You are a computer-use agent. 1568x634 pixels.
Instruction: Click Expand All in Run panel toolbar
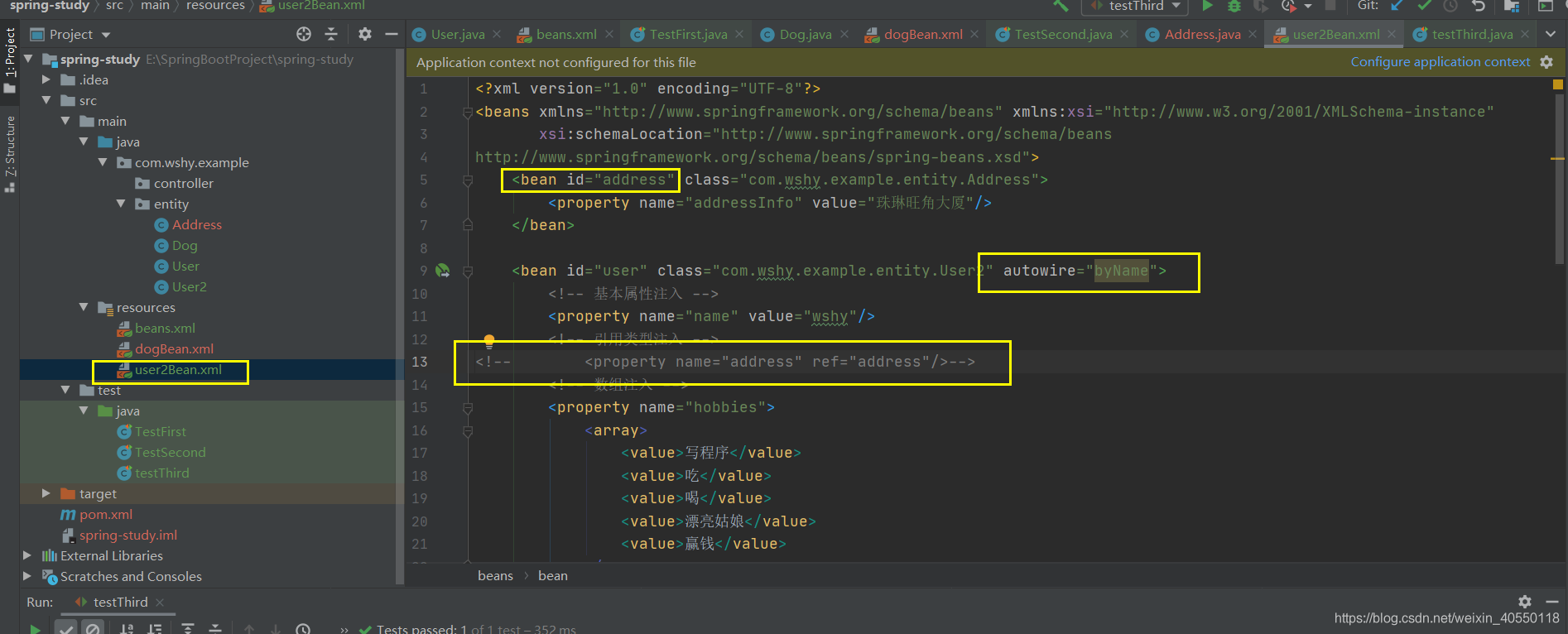(188, 629)
